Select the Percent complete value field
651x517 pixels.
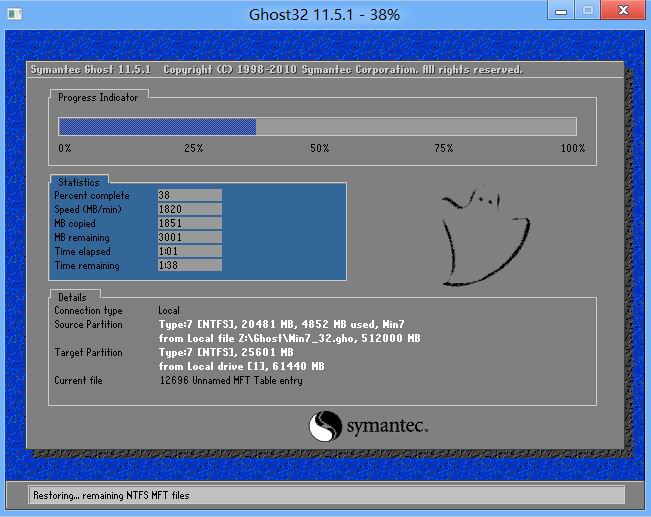(x=189, y=196)
